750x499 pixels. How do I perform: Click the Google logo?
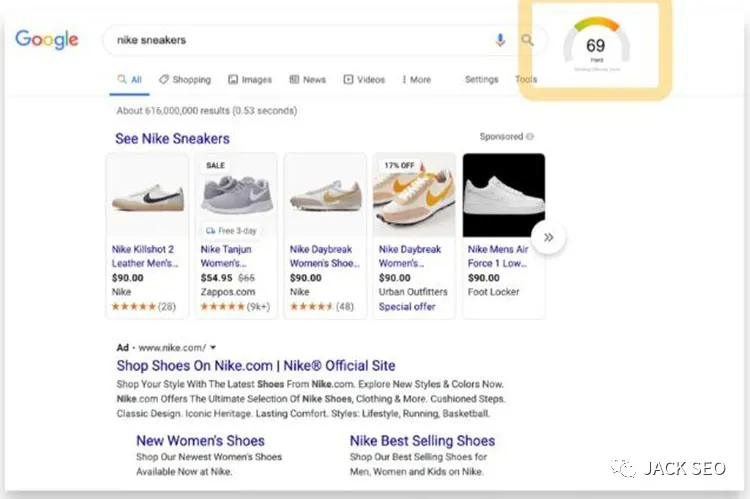[46, 40]
